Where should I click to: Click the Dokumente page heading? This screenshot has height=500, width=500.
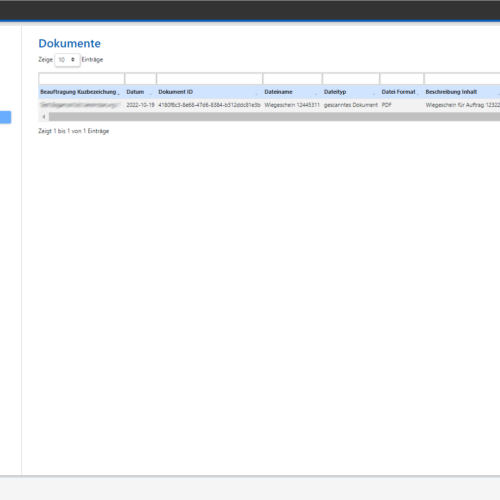(69, 43)
